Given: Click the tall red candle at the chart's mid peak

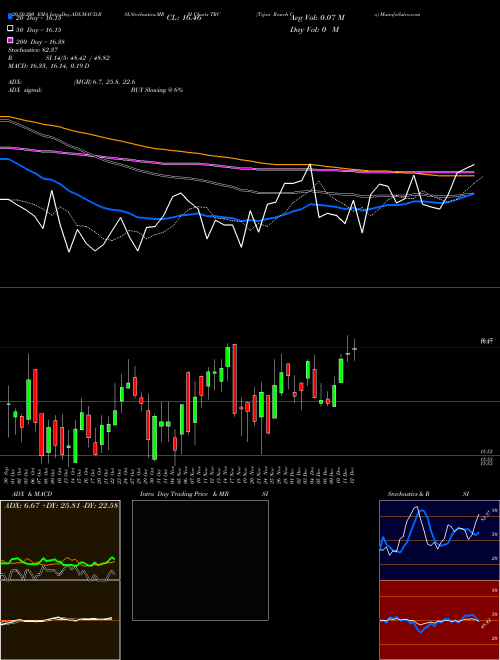Looking at the screenshot, I should tap(234, 379).
